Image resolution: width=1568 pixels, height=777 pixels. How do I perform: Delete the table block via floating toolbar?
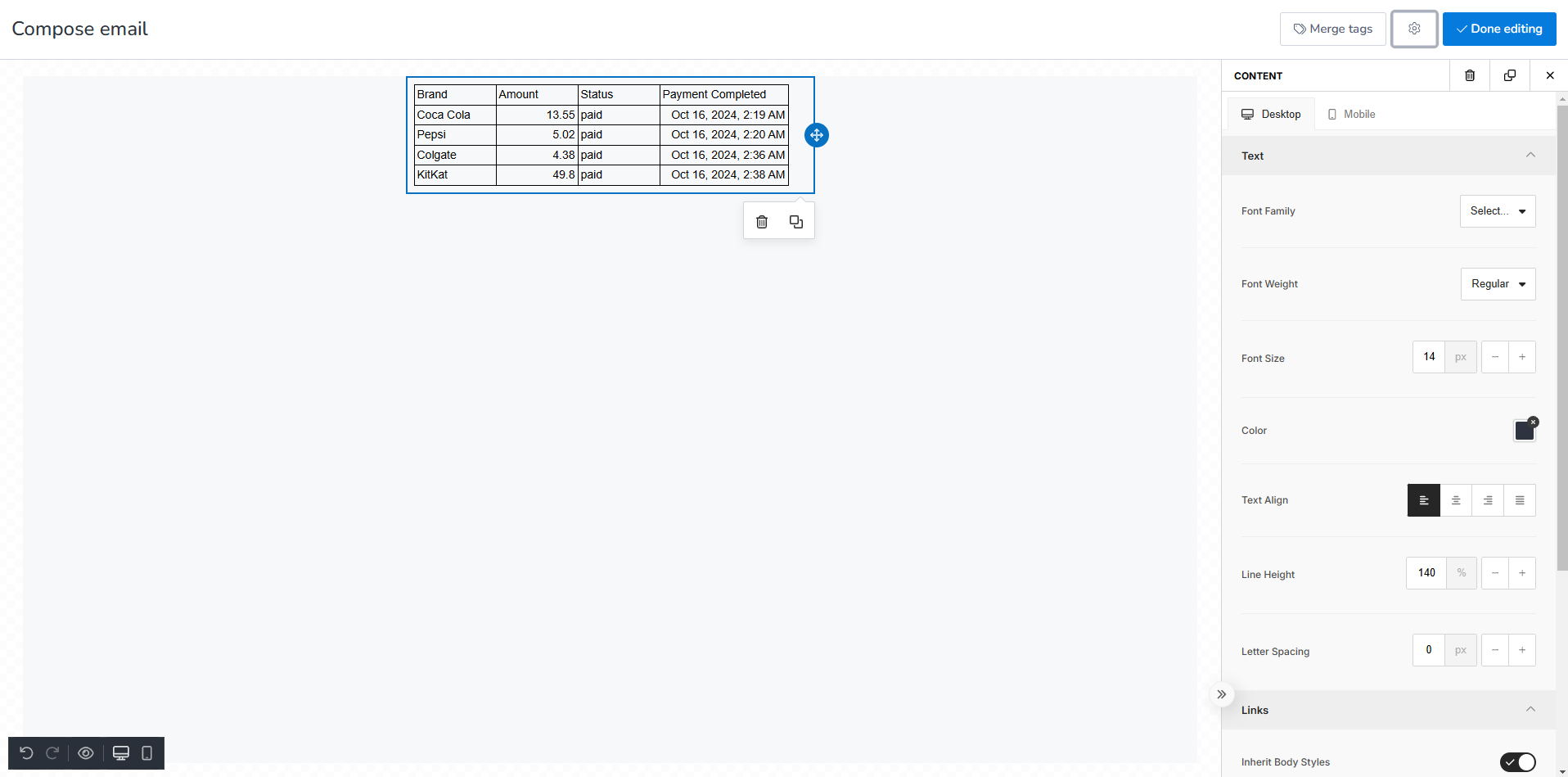761,221
